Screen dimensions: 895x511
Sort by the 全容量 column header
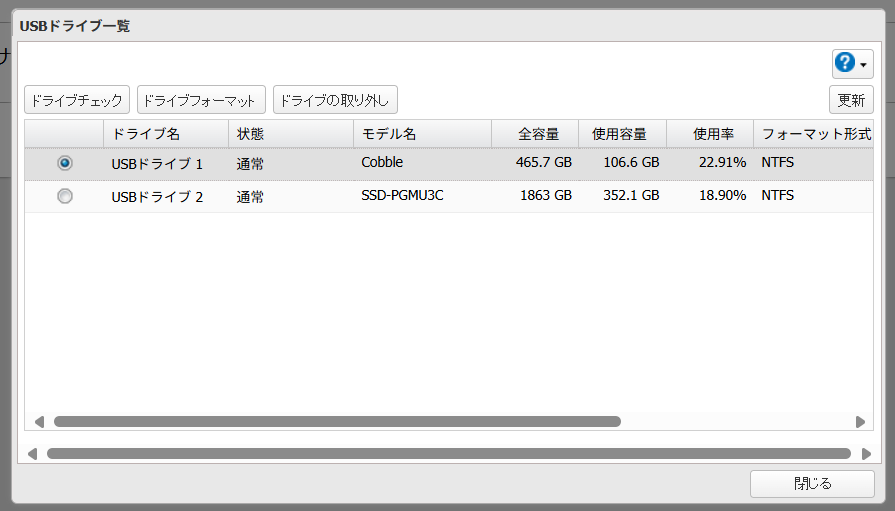pyautogui.click(x=535, y=134)
